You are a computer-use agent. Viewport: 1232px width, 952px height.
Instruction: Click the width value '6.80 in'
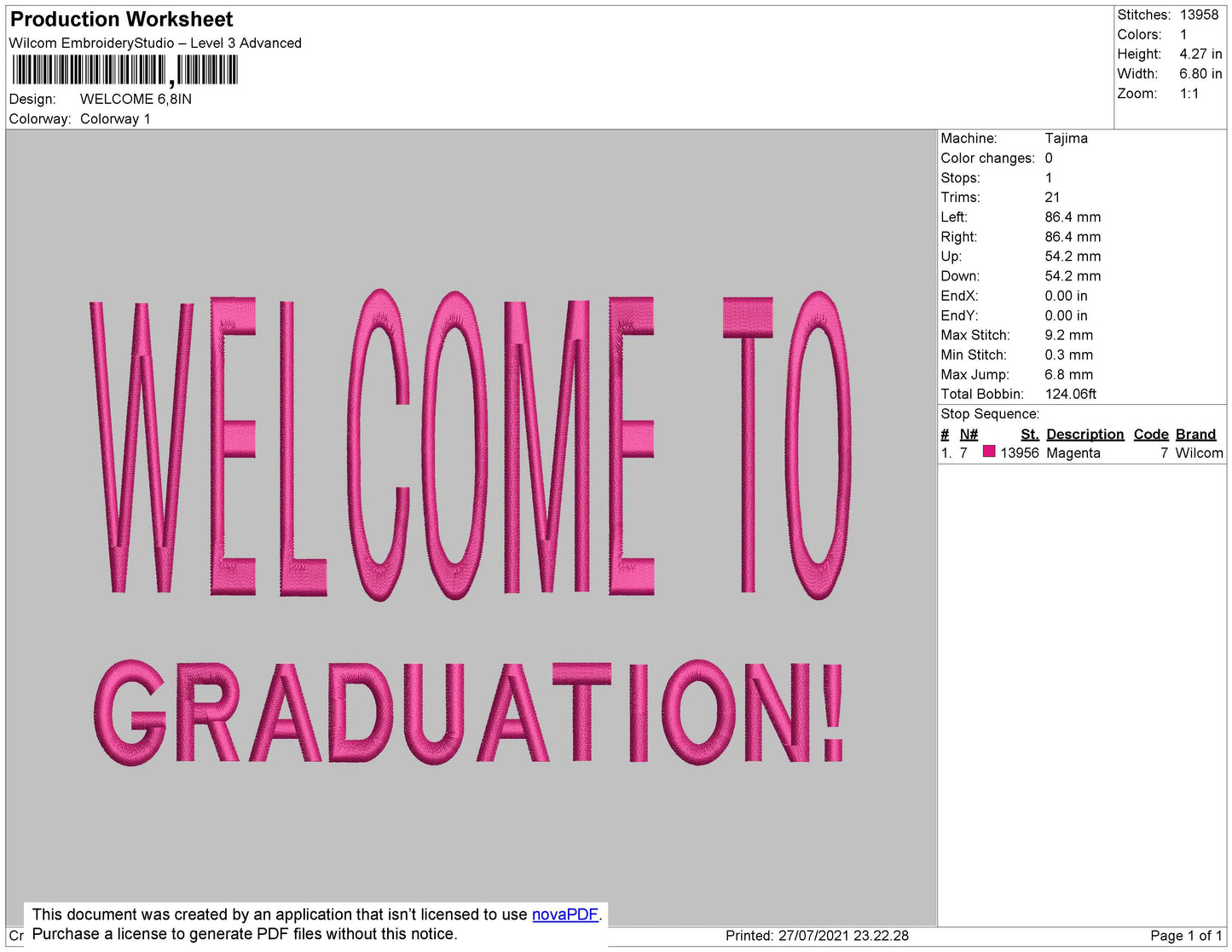pyautogui.click(x=1200, y=73)
